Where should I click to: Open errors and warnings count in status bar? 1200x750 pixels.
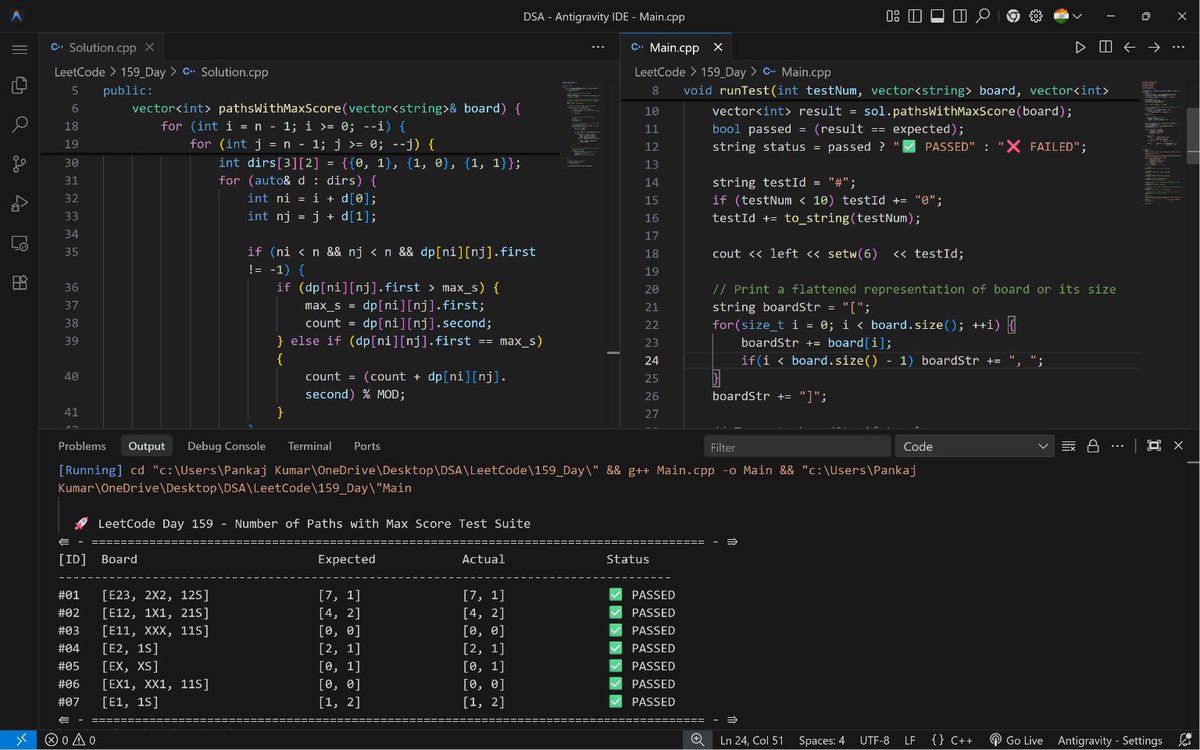tap(70, 740)
